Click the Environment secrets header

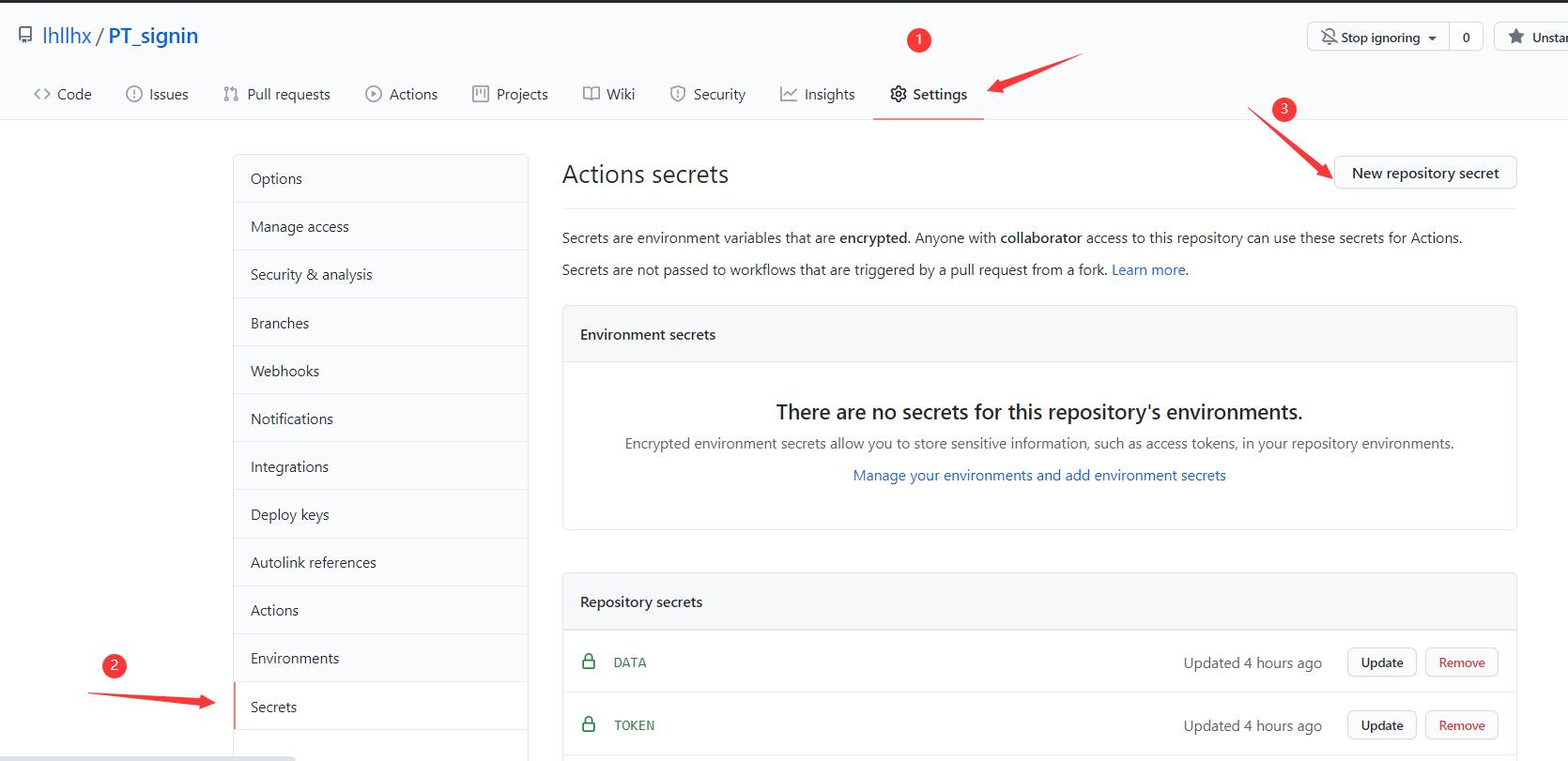(648, 334)
